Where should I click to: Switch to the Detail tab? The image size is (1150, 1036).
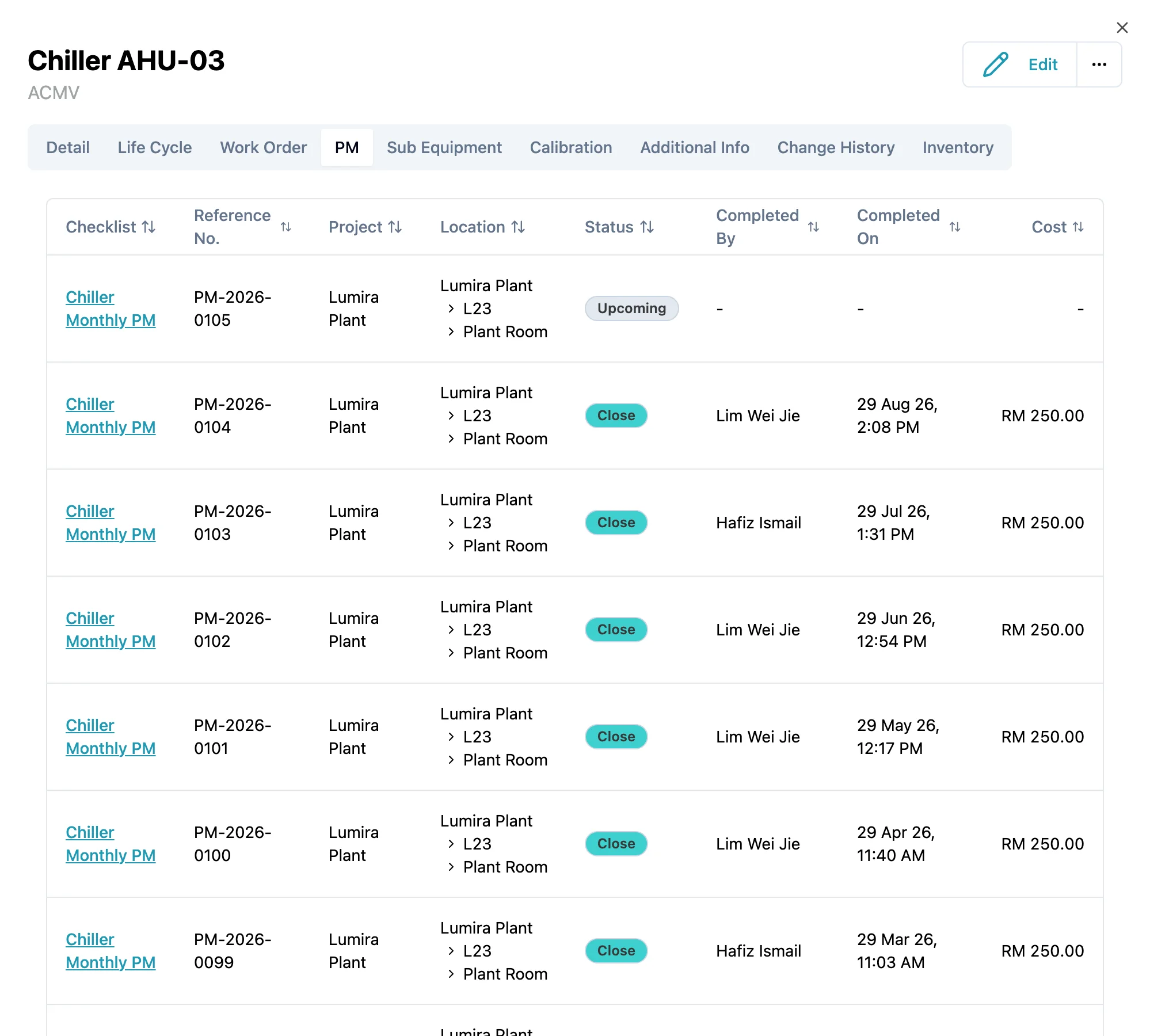(x=68, y=147)
